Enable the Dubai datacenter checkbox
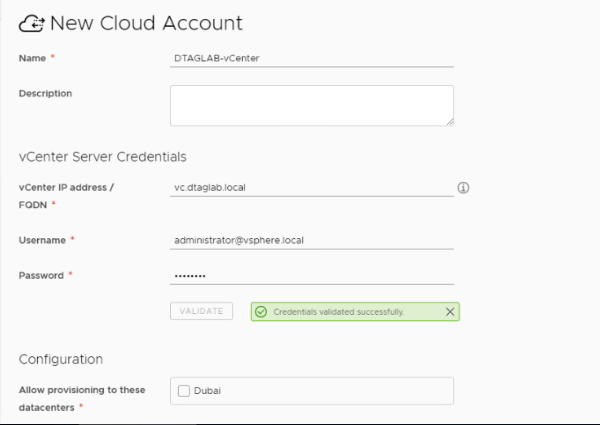The image size is (600, 425). tap(182, 390)
